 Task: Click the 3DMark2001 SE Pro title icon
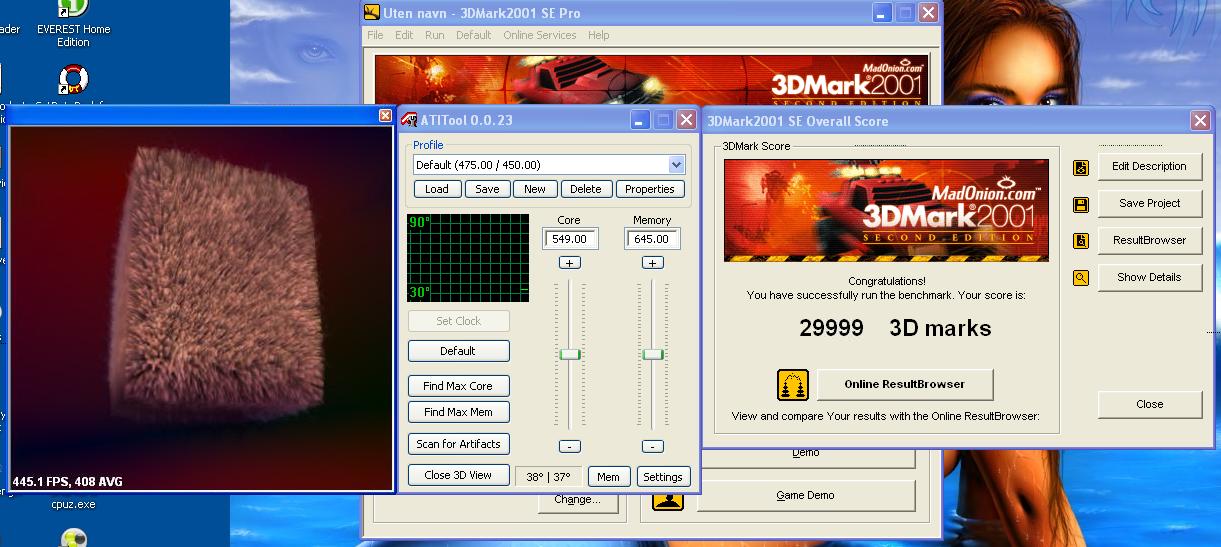372,13
